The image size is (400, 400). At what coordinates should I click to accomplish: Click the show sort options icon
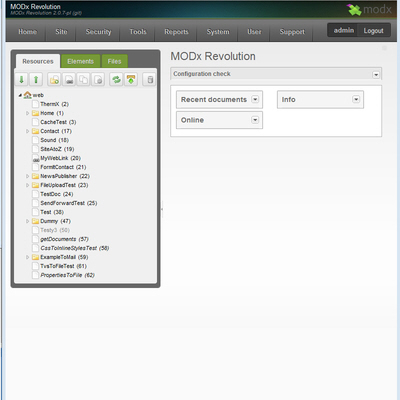[x=131, y=80]
